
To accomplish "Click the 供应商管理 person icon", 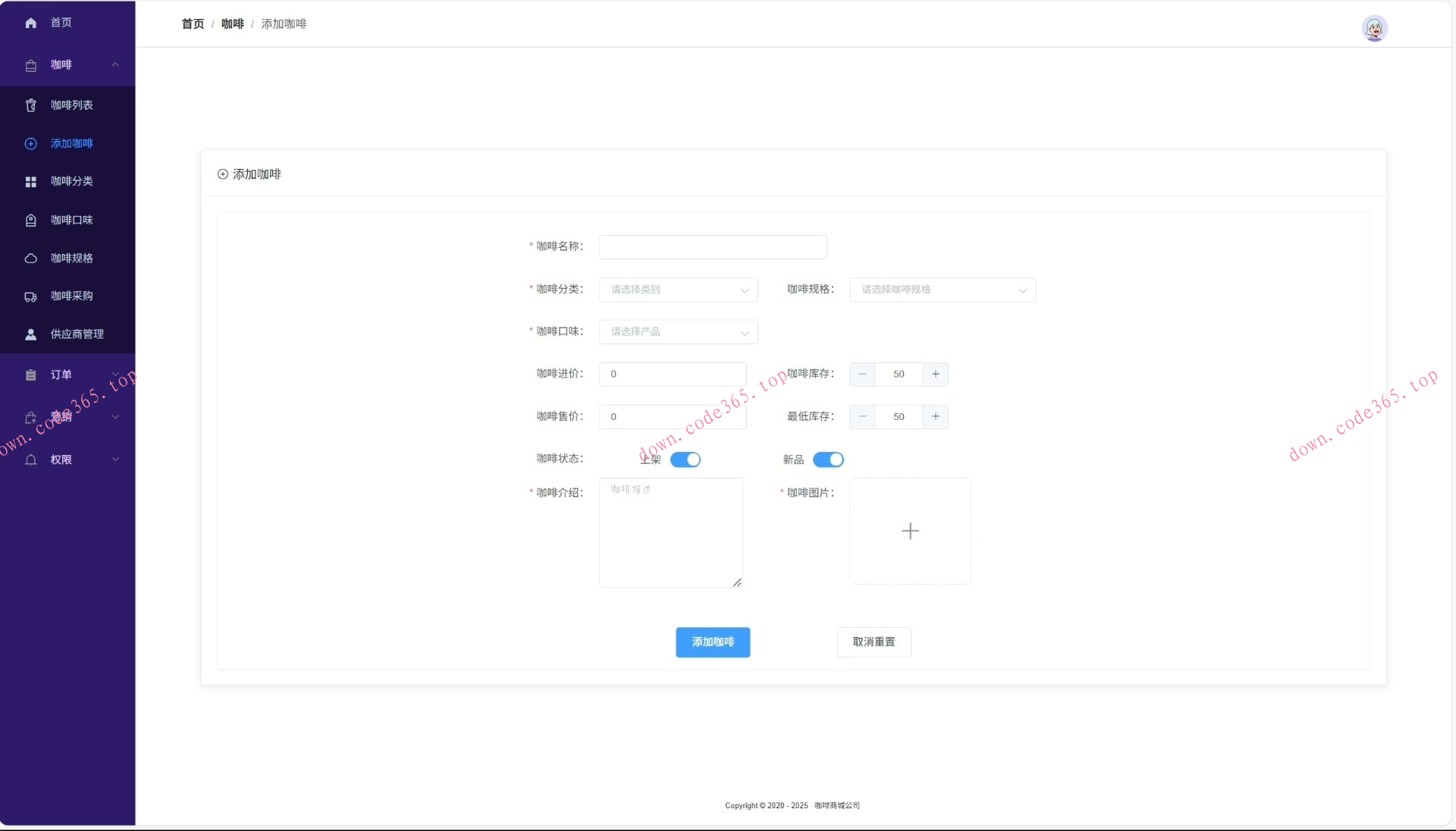I will (31, 334).
